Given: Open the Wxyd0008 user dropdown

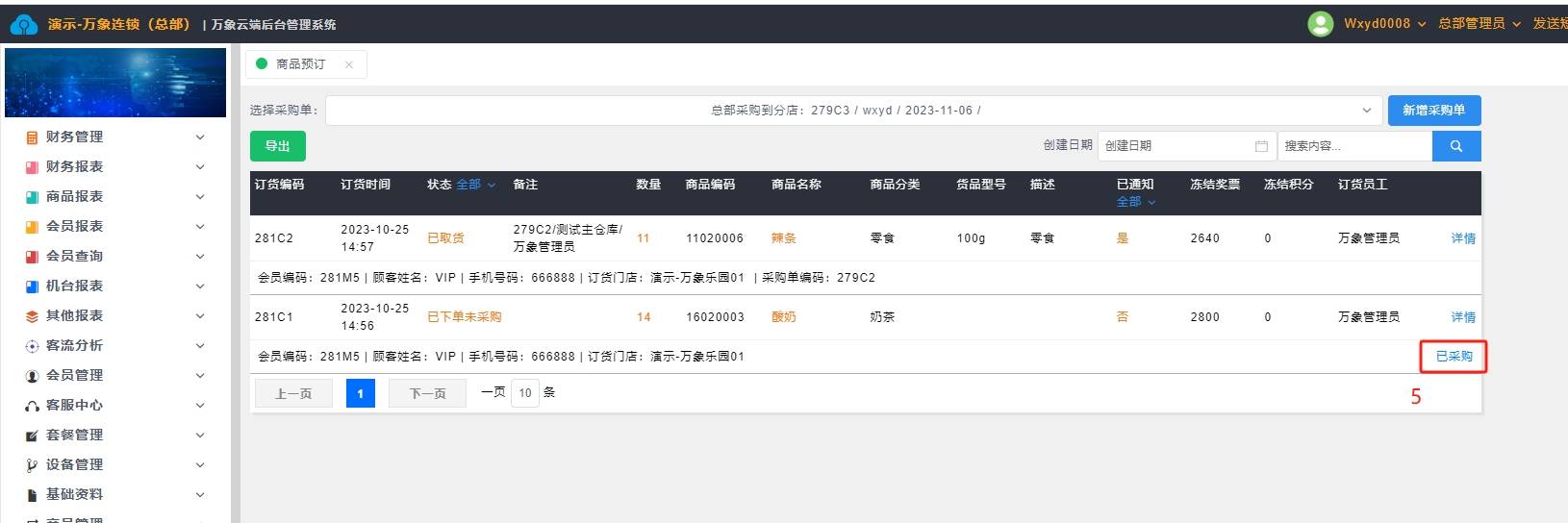Looking at the screenshot, I should point(1384,24).
